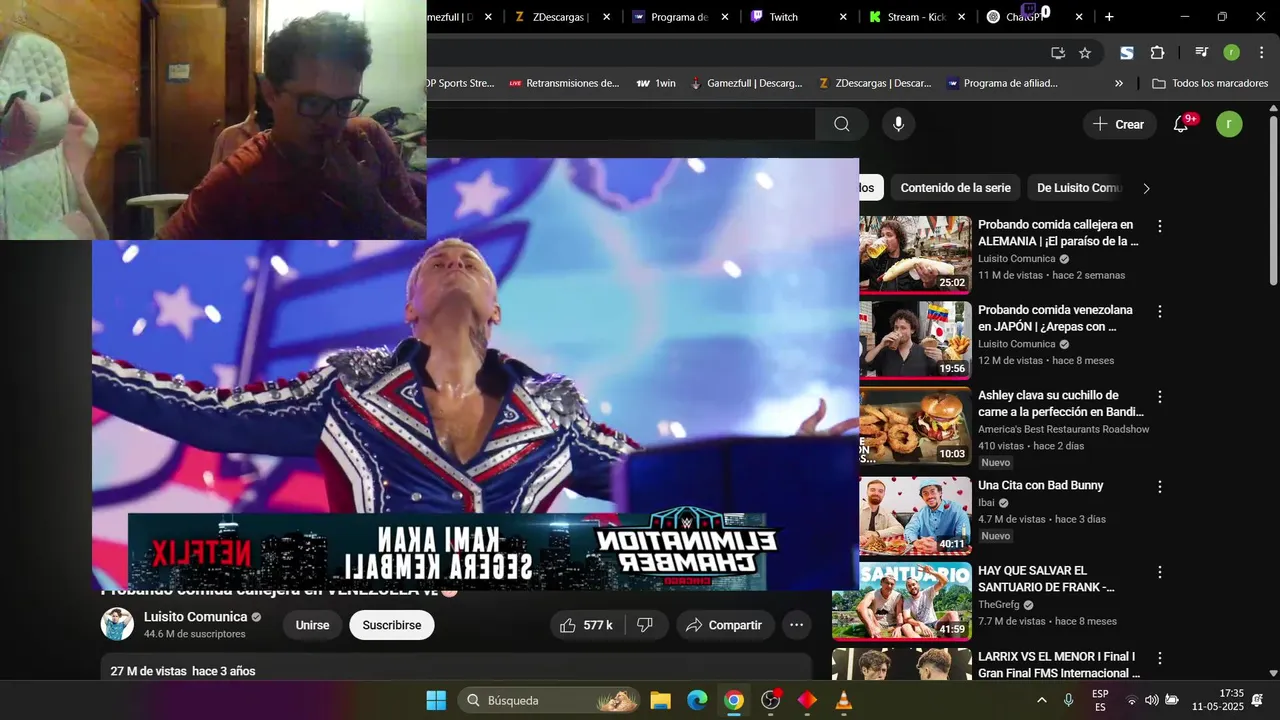Open options for LARRIX VS EL MENOR video

tap(1160, 658)
